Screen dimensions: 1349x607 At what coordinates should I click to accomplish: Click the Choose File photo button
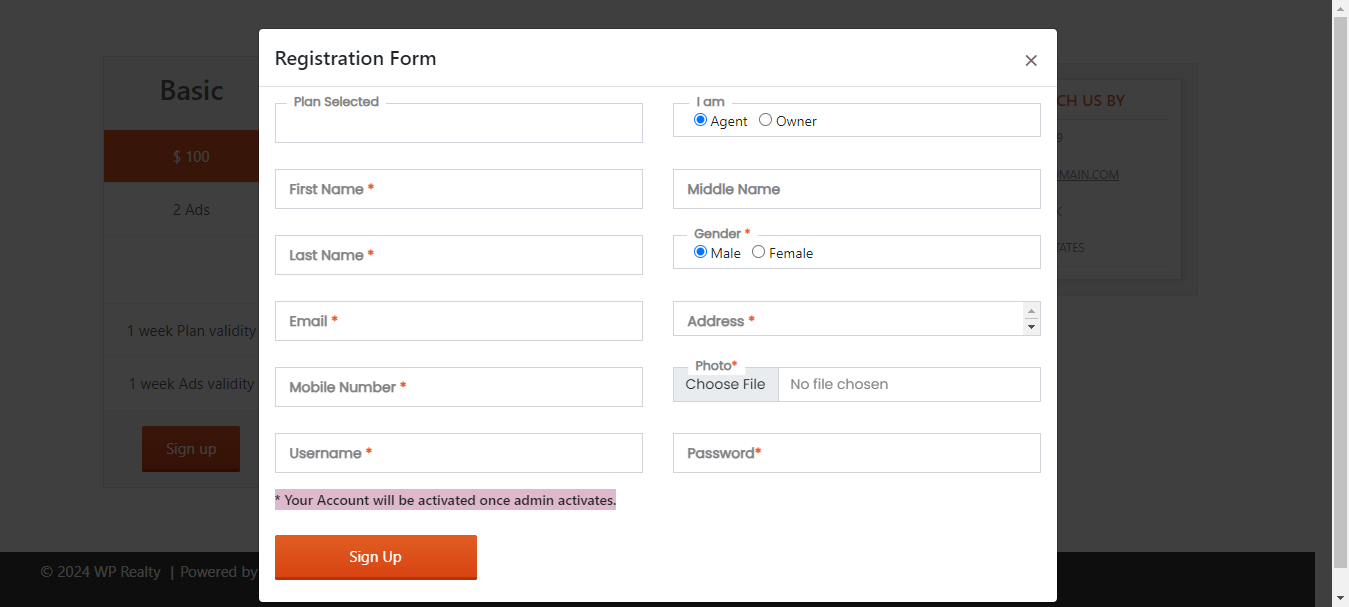(x=726, y=384)
